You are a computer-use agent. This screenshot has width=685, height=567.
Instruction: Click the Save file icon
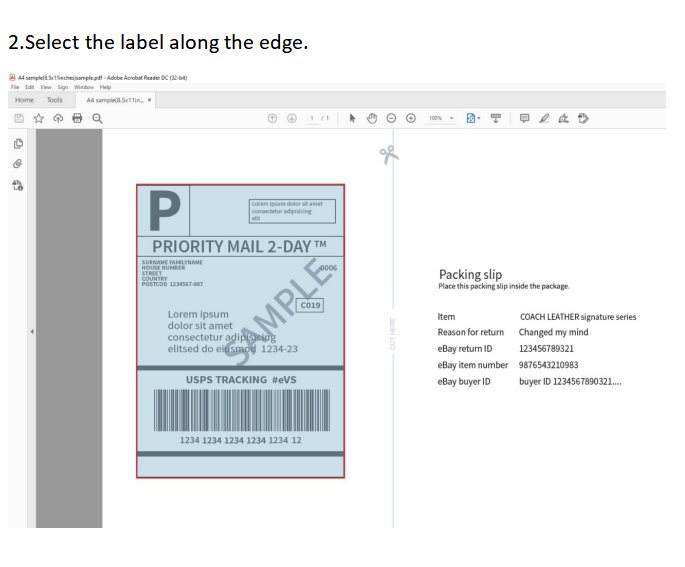(19, 118)
